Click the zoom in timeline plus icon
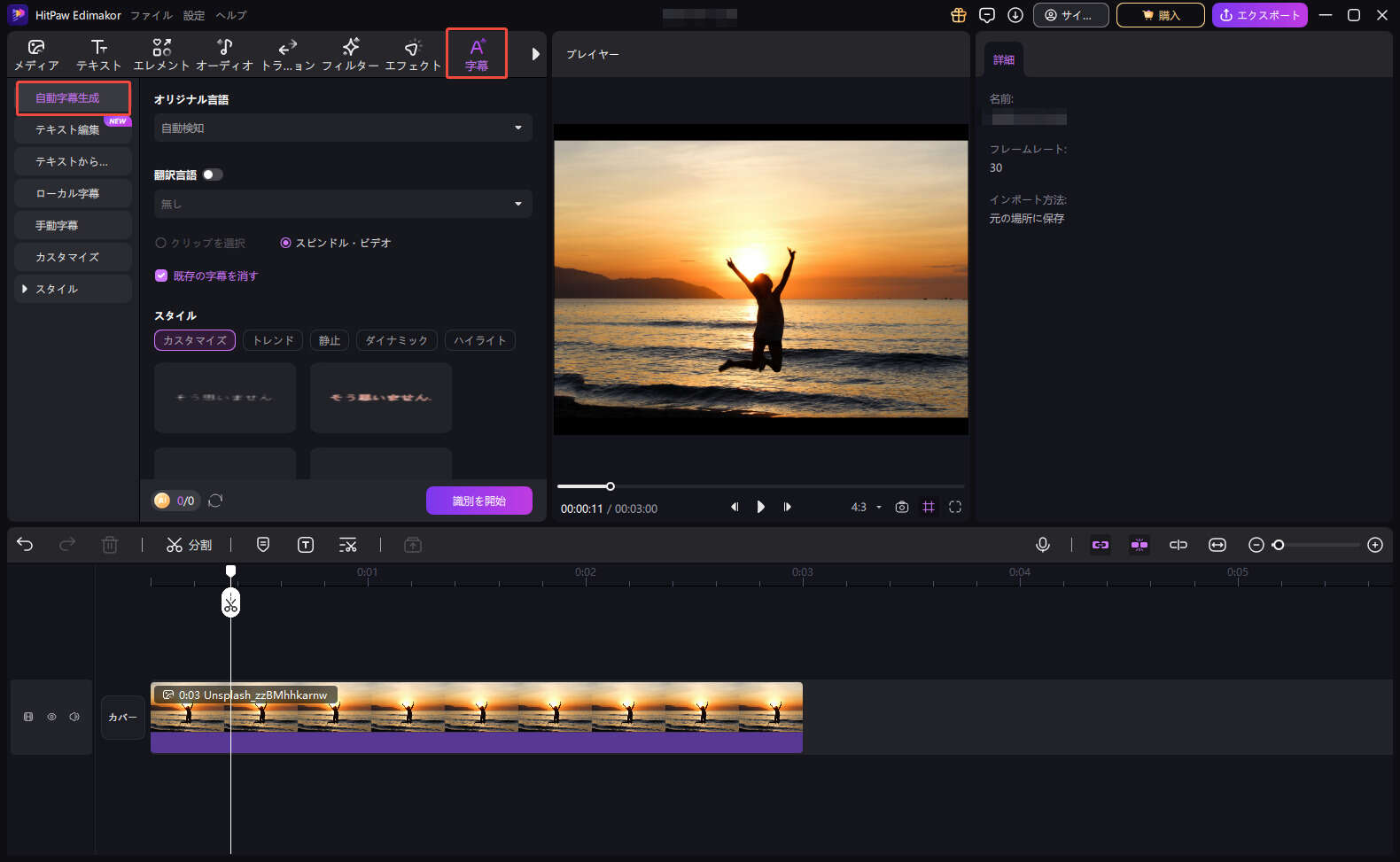The width and height of the screenshot is (1400, 862). pos(1374,545)
